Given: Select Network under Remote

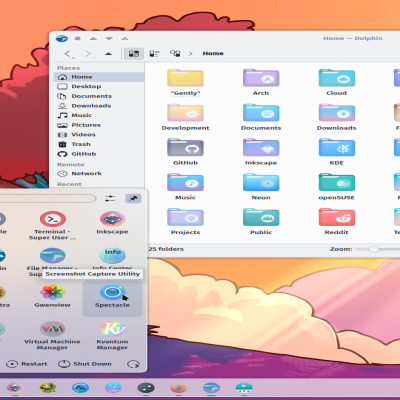Looking at the screenshot, I should [x=99, y=174].
